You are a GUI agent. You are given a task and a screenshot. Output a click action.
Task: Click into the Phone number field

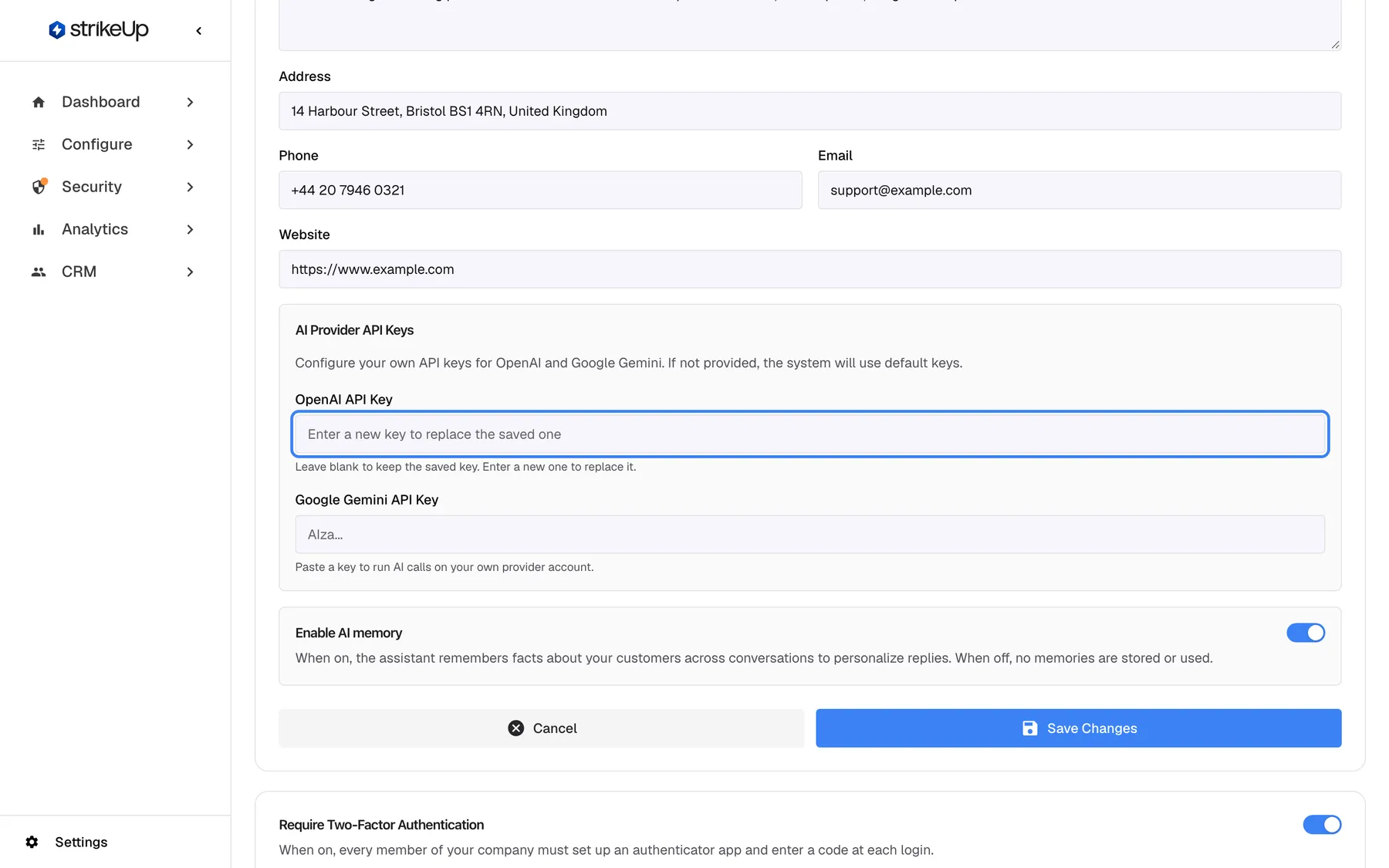[540, 190]
